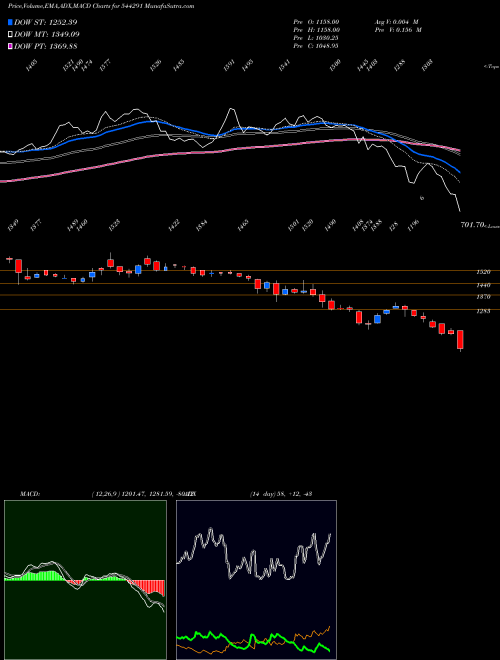Select the 'DOW ST: 1252.39' label

(45, 22)
